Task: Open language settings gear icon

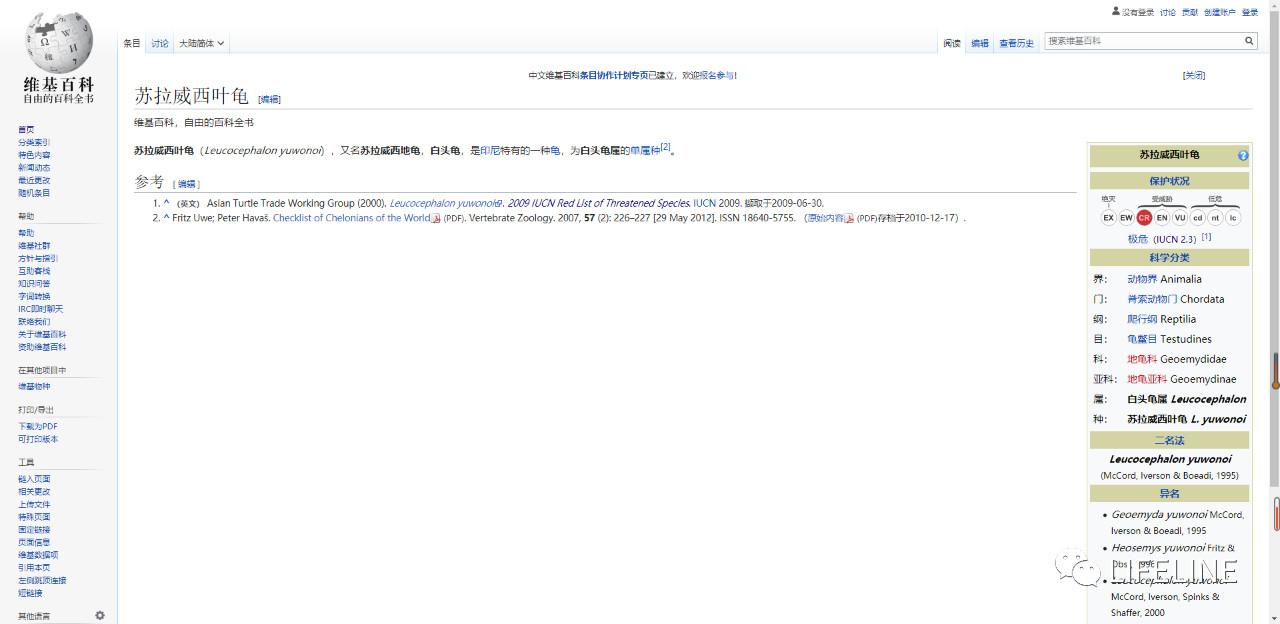Action: [100, 615]
